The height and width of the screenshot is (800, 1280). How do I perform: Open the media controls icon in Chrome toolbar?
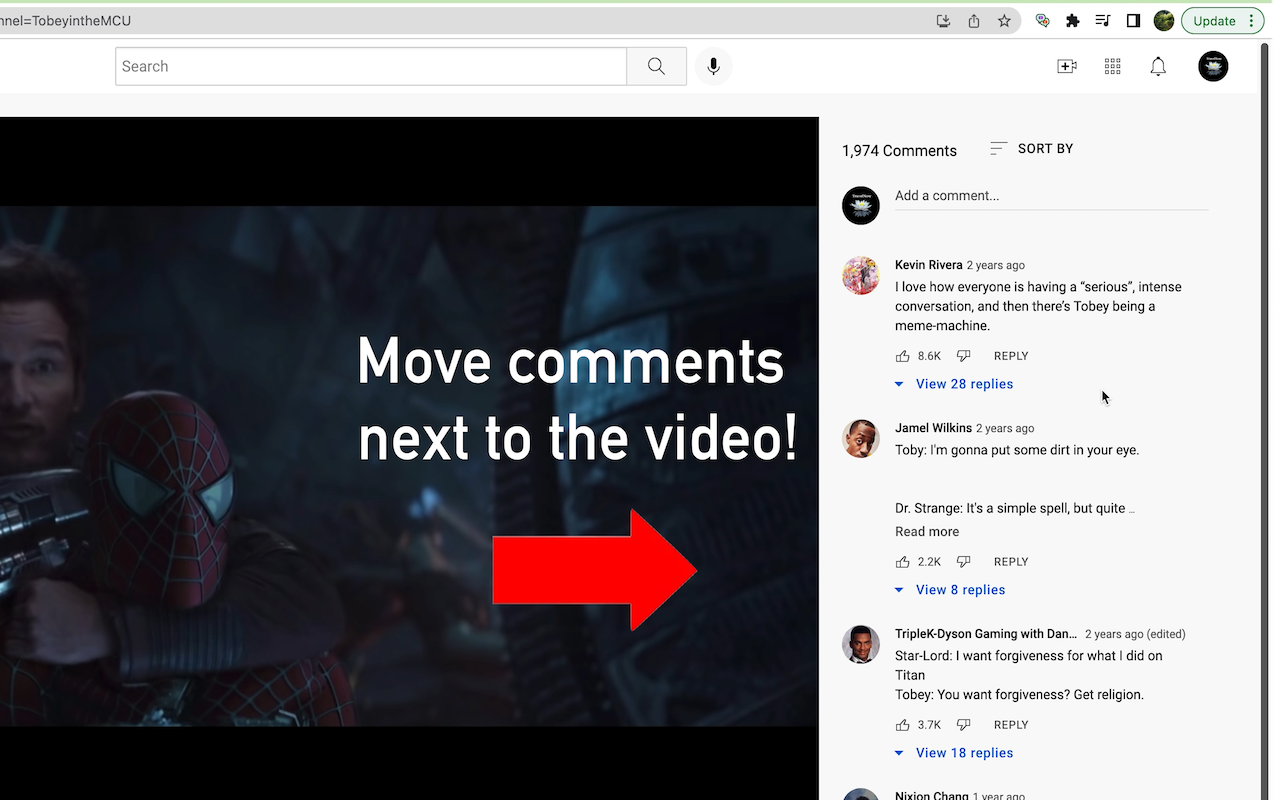click(x=1103, y=21)
